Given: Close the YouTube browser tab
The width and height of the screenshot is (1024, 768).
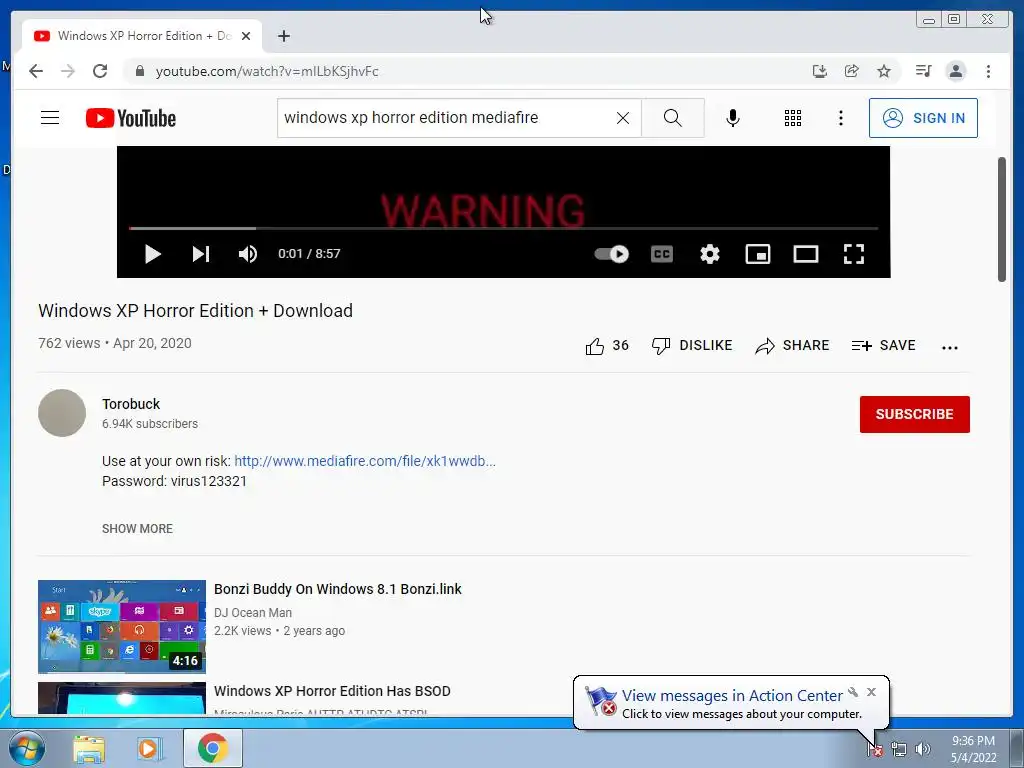Looking at the screenshot, I should click(x=246, y=36).
